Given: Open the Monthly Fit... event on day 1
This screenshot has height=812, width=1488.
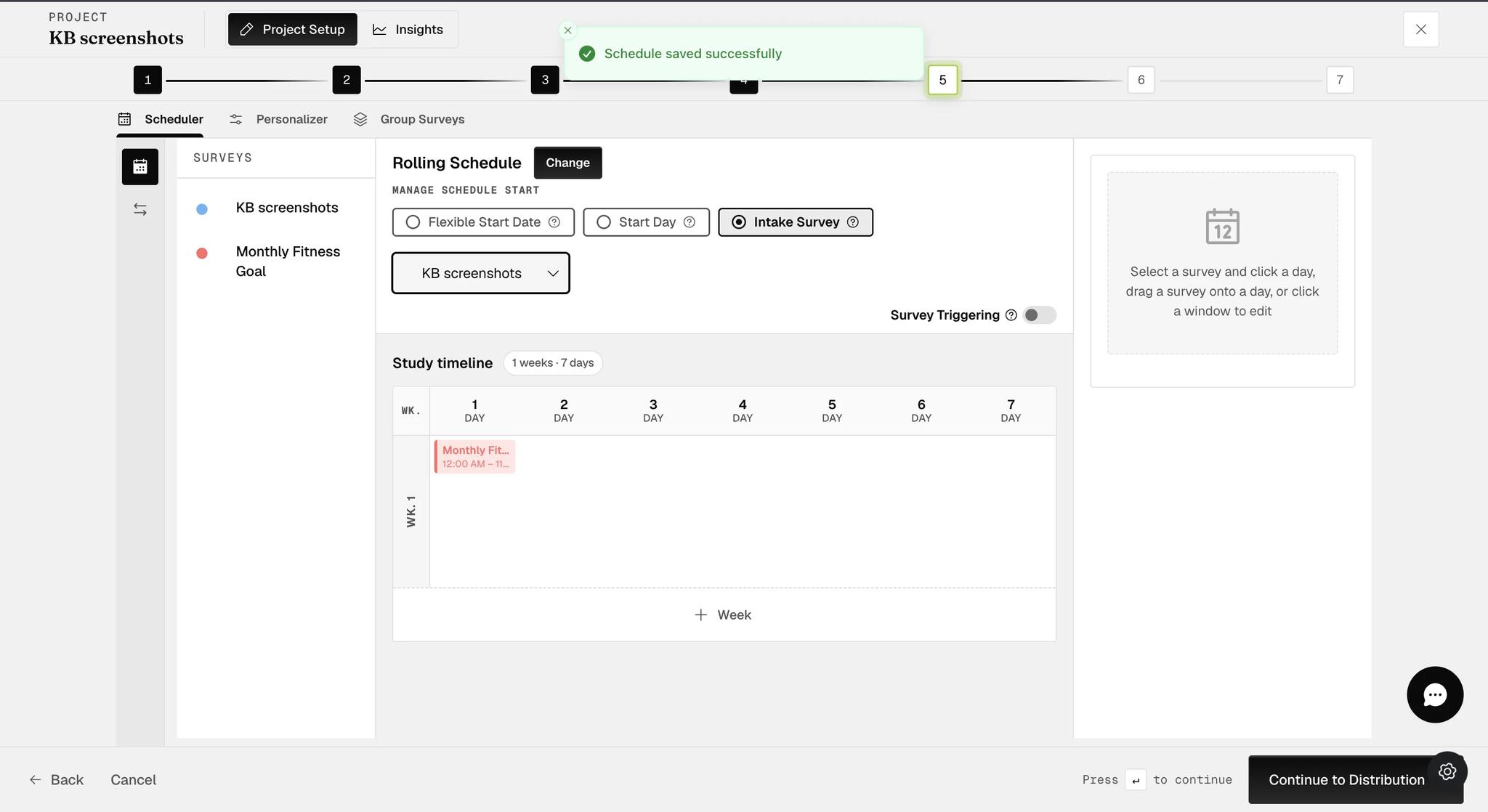Looking at the screenshot, I should point(475,457).
